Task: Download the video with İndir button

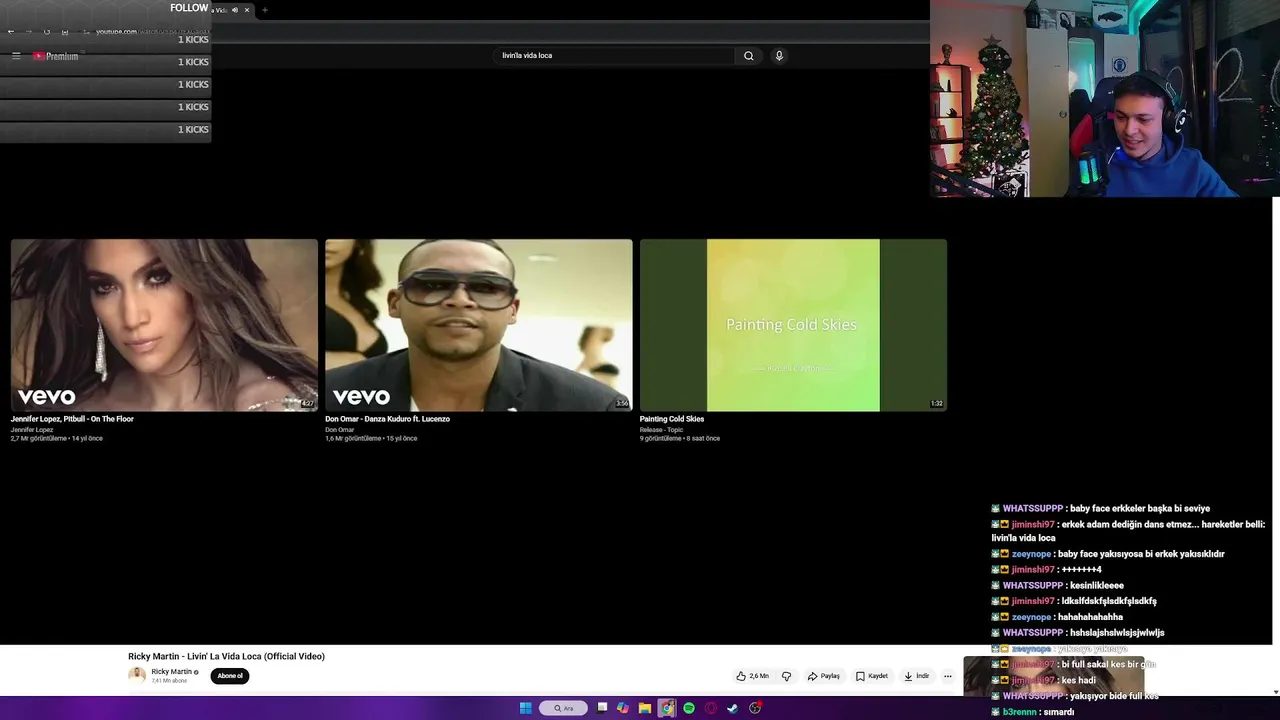Action: [x=917, y=676]
